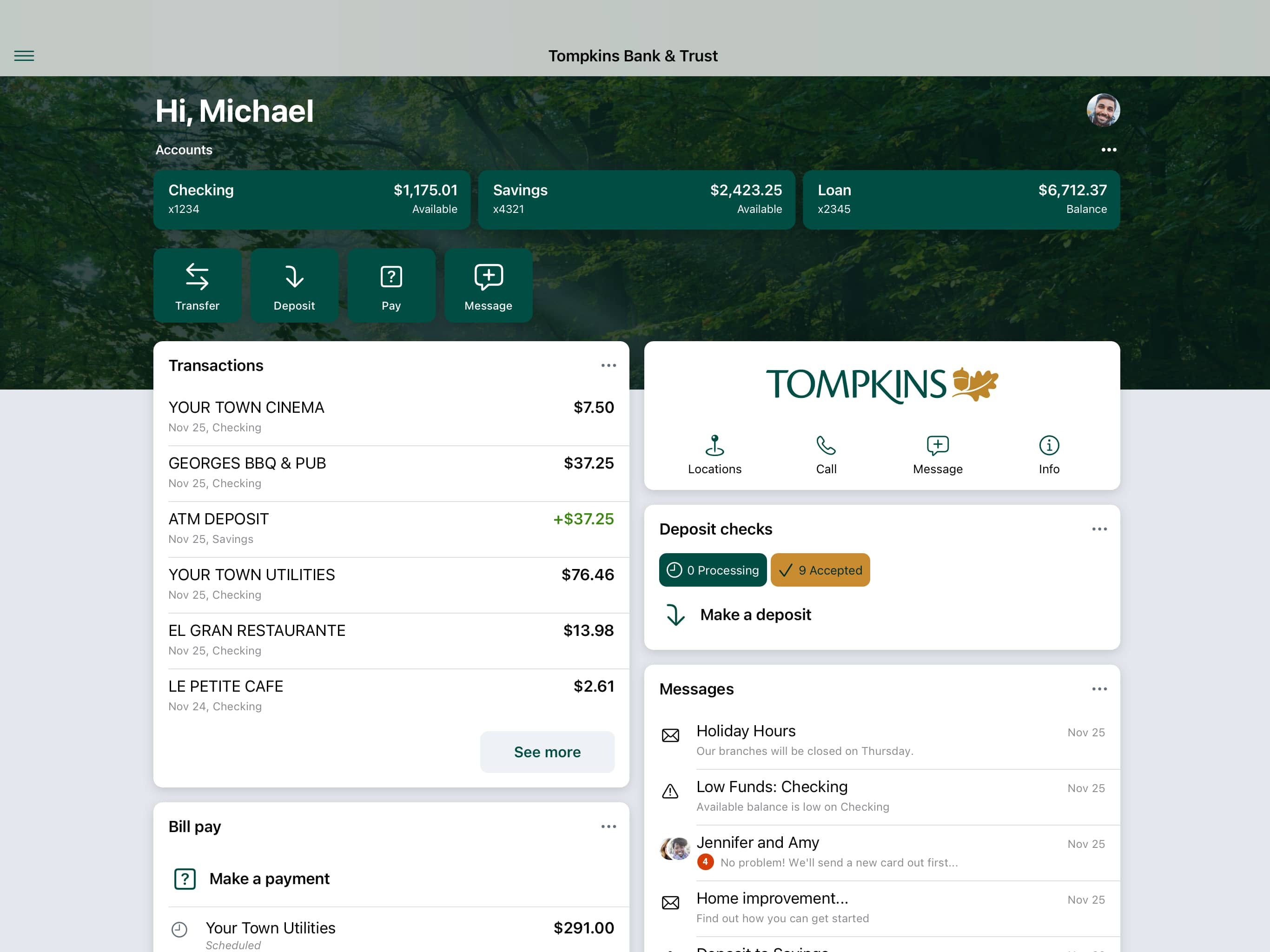
Task: Open the EL GRAN RESTAURANTE transaction
Action: click(x=391, y=640)
